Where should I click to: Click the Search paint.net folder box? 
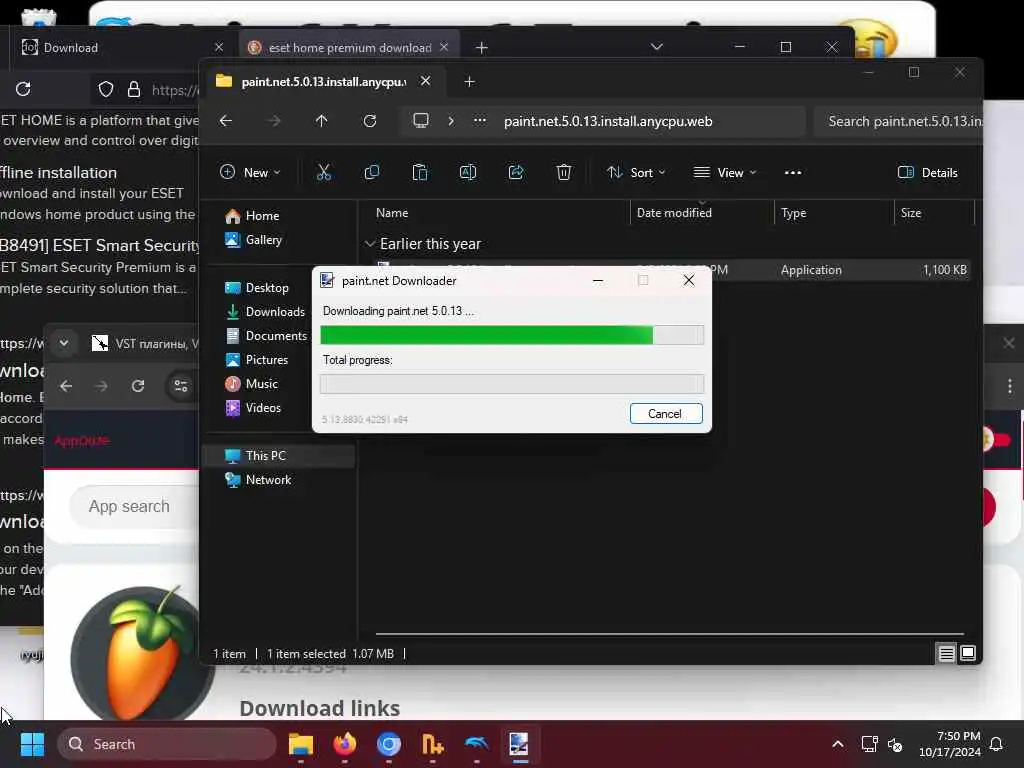click(899, 121)
